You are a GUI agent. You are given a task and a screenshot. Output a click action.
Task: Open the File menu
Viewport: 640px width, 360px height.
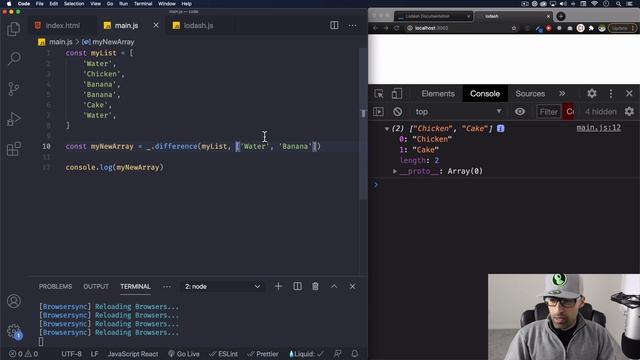(40, 4)
